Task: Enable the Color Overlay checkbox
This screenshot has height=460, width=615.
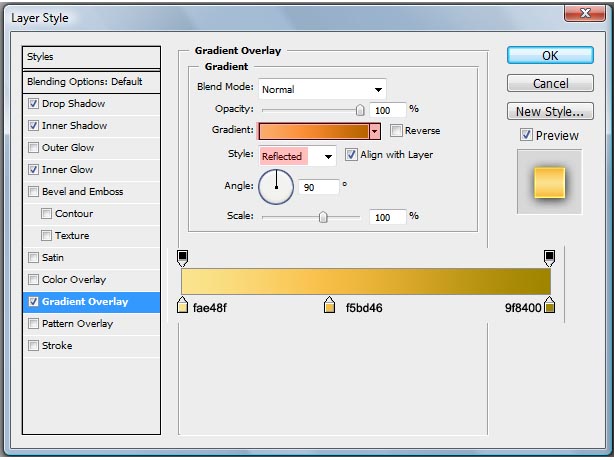Action: [33, 280]
